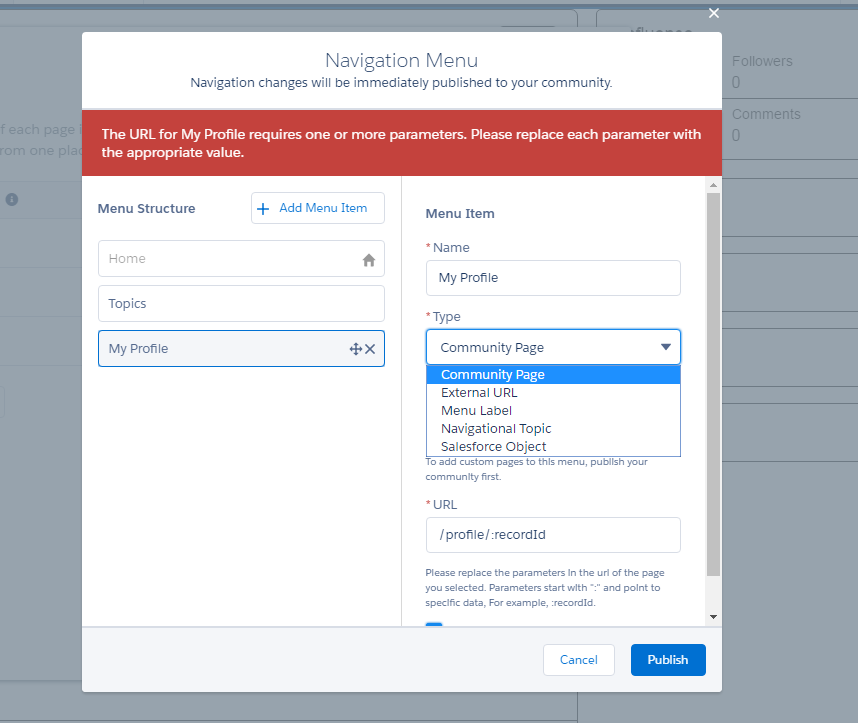Choose External URL option
This screenshot has height=723, width=858.
(553, 392)
